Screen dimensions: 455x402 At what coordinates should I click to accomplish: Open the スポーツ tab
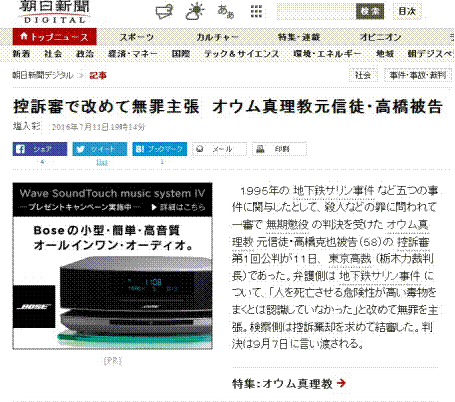(x=137, y=37)
